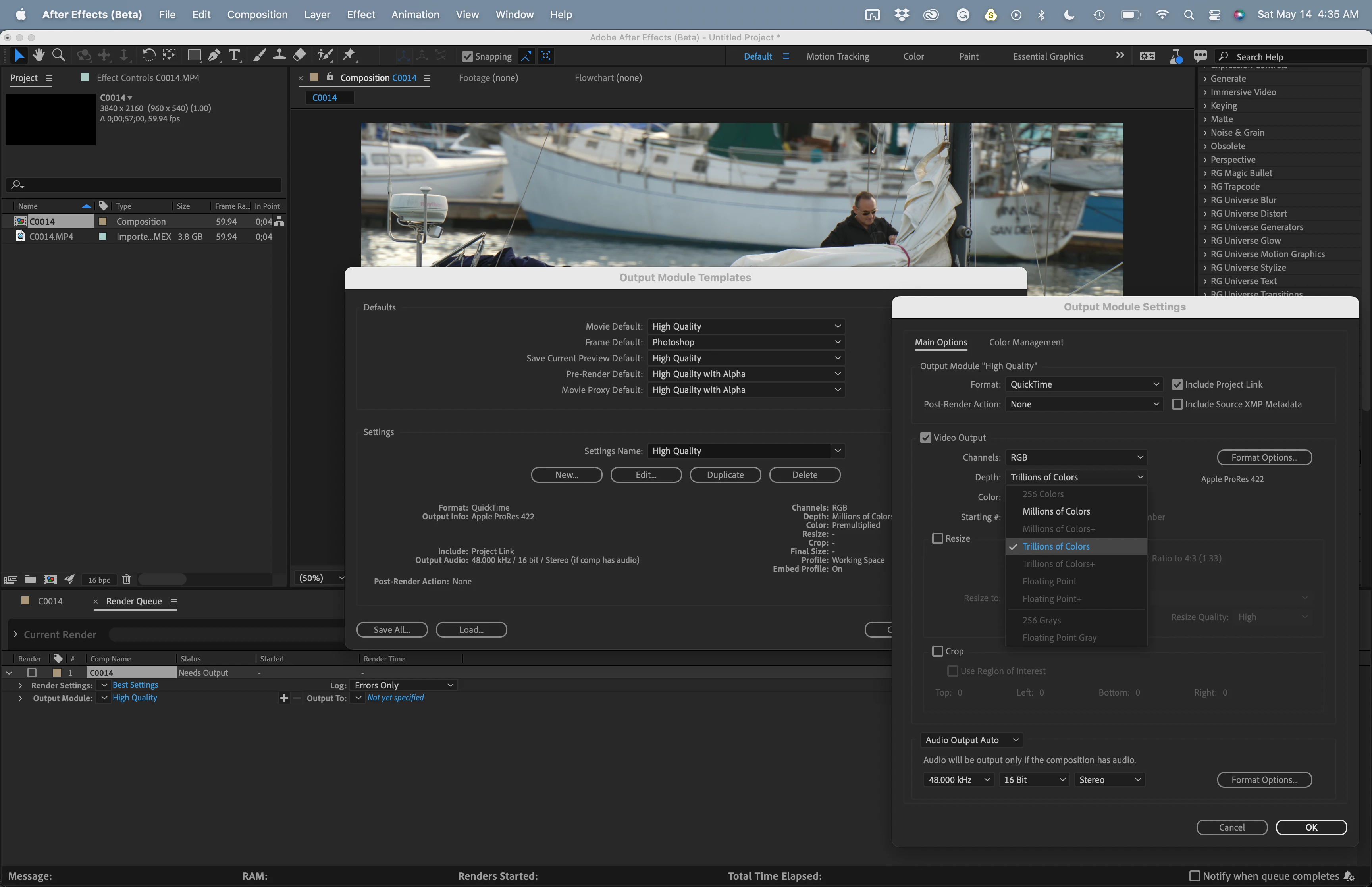Viewport: 1372px width, 887px height.
Task: Open the Movie Default dropdown
Action: click(746, 327)
